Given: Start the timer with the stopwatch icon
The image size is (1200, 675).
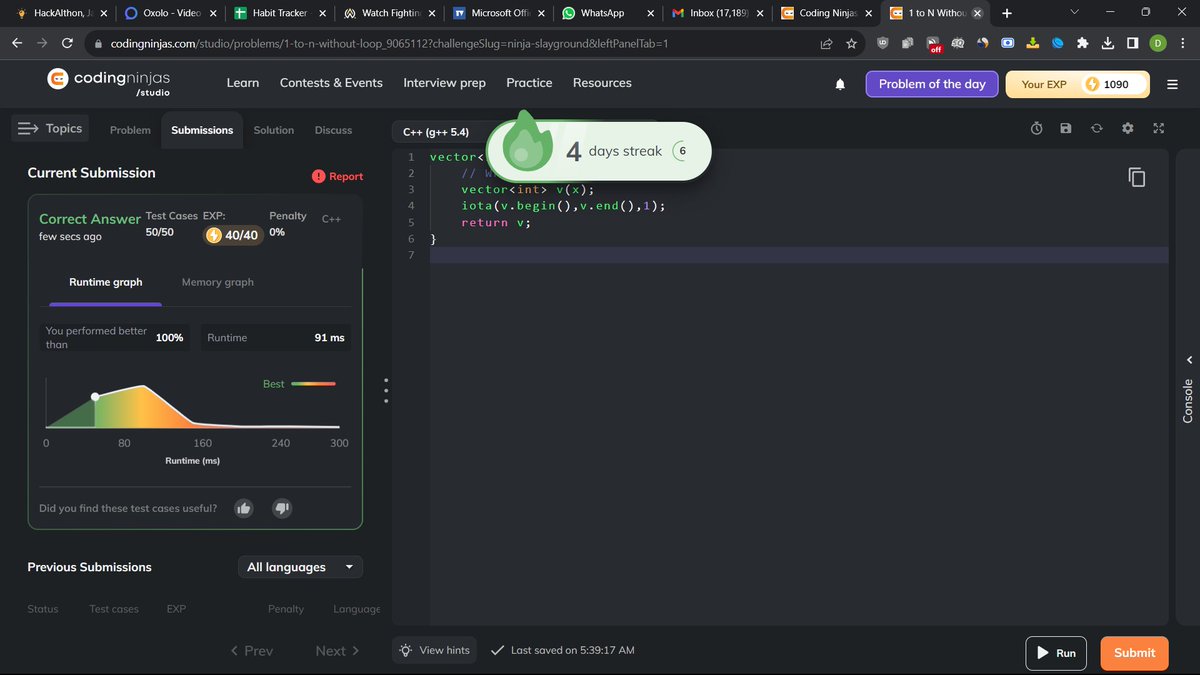Looking at the screenshot, I should coord(1036,128).
